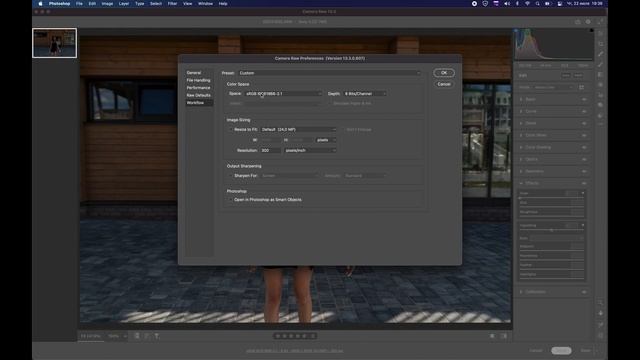Enable the Resize to Fit checkbox
The image size is (640, 360).
pos(231,130)
